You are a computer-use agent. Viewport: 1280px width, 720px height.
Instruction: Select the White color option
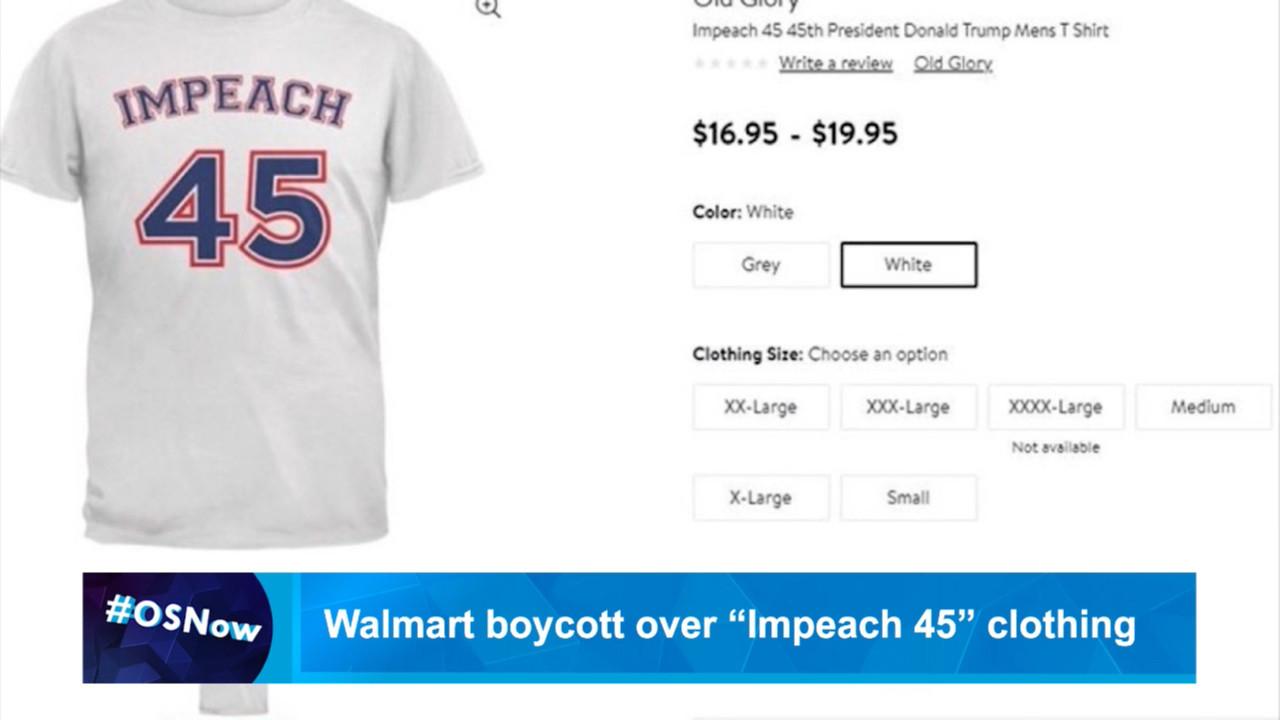[x=908, y=265]
